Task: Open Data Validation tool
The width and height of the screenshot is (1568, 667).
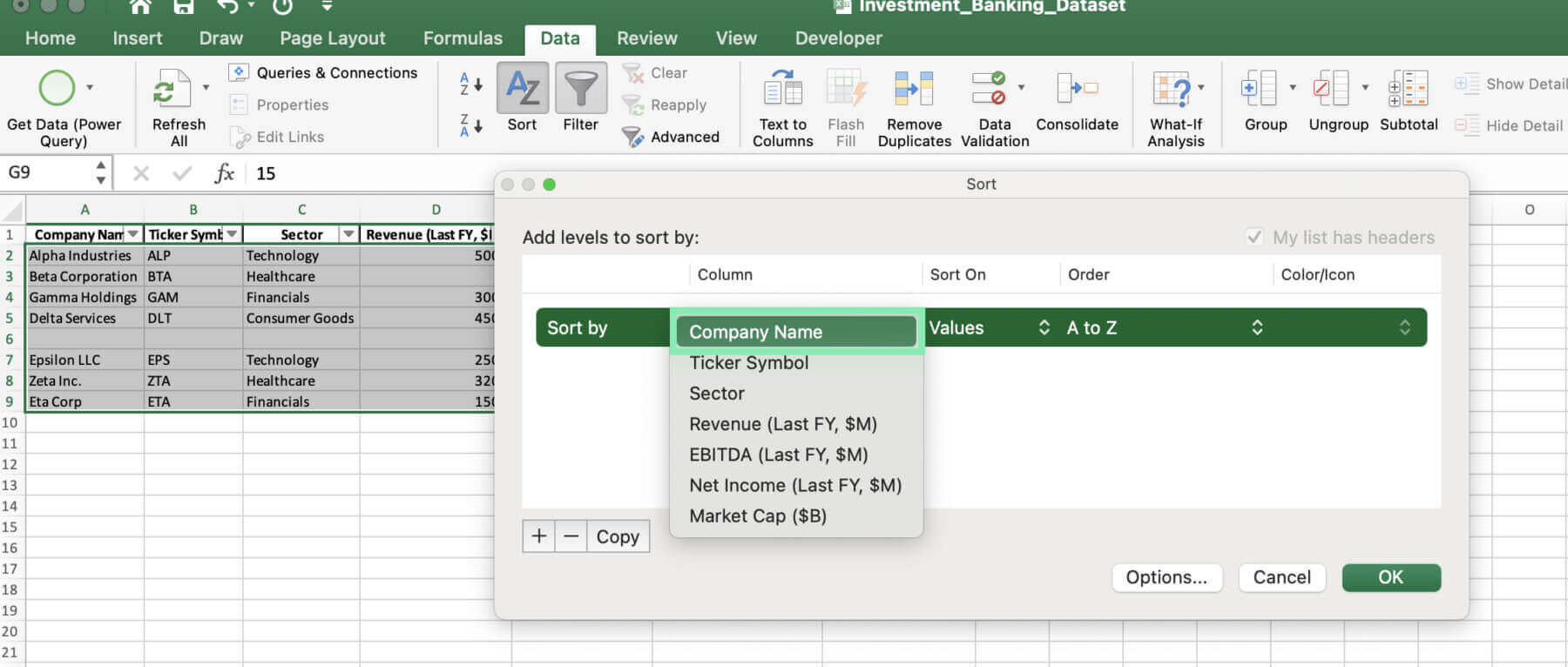Action: pyautogui.click(x=995, y=109)
